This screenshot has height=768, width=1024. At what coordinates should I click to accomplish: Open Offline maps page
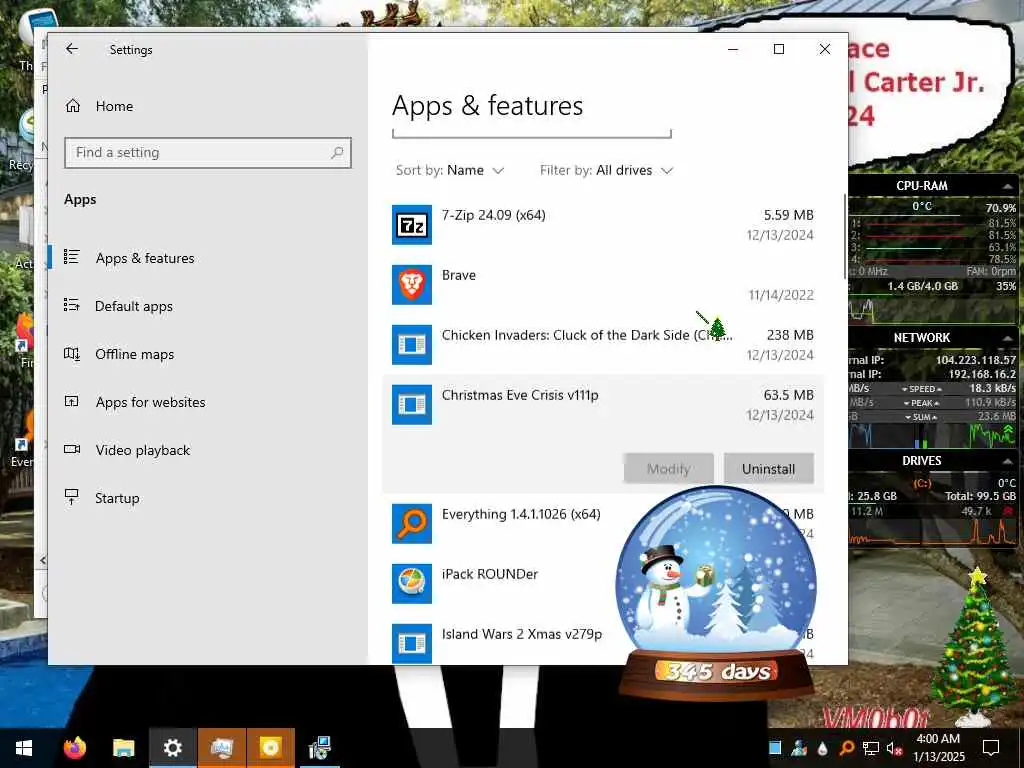135,354
